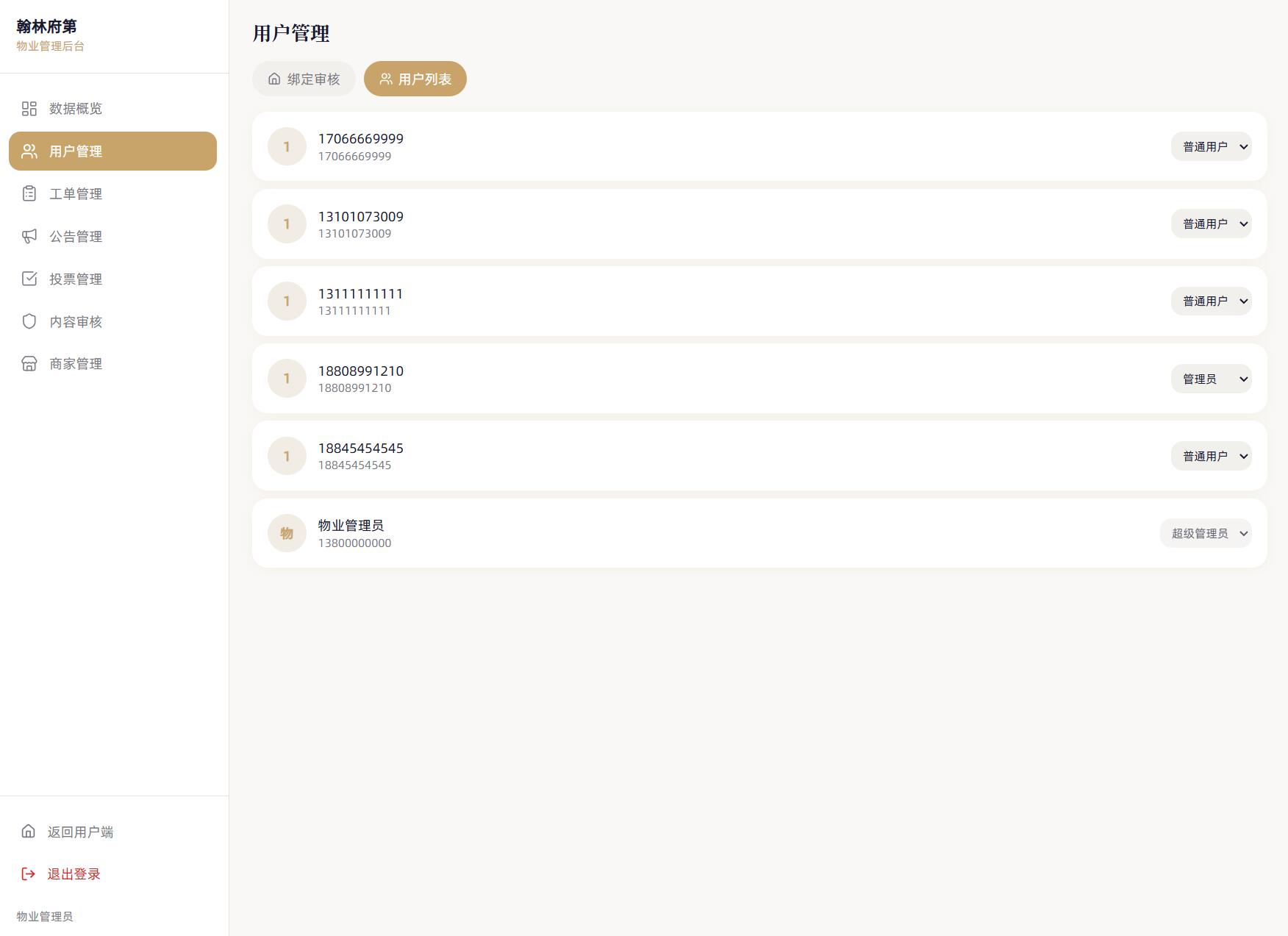Open role dropdown for user 18845454545
Image resolution: width=1288 pixels, height=936 pixels.
(1211, 456)
